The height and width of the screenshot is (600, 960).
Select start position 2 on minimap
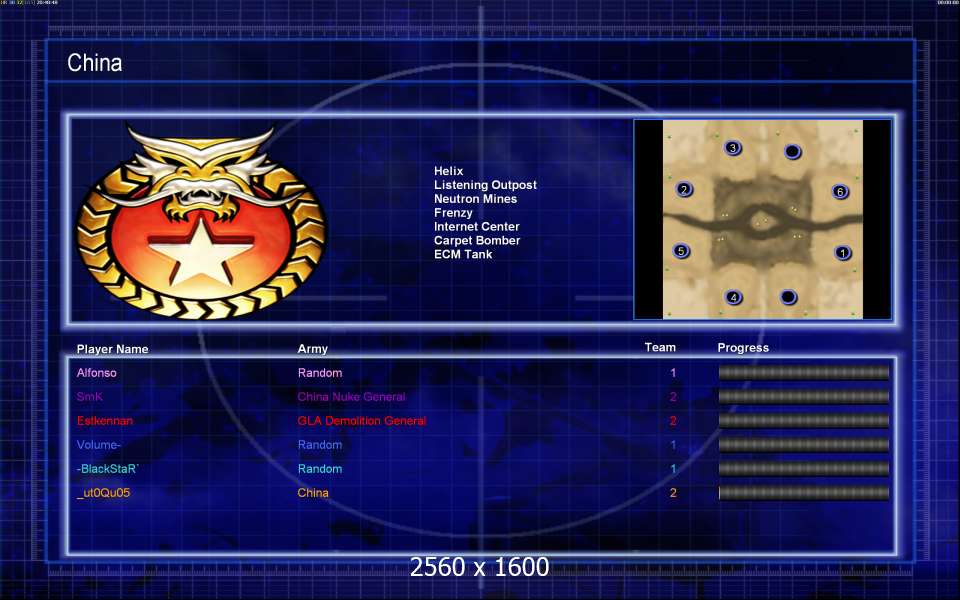tap(684, 189)
